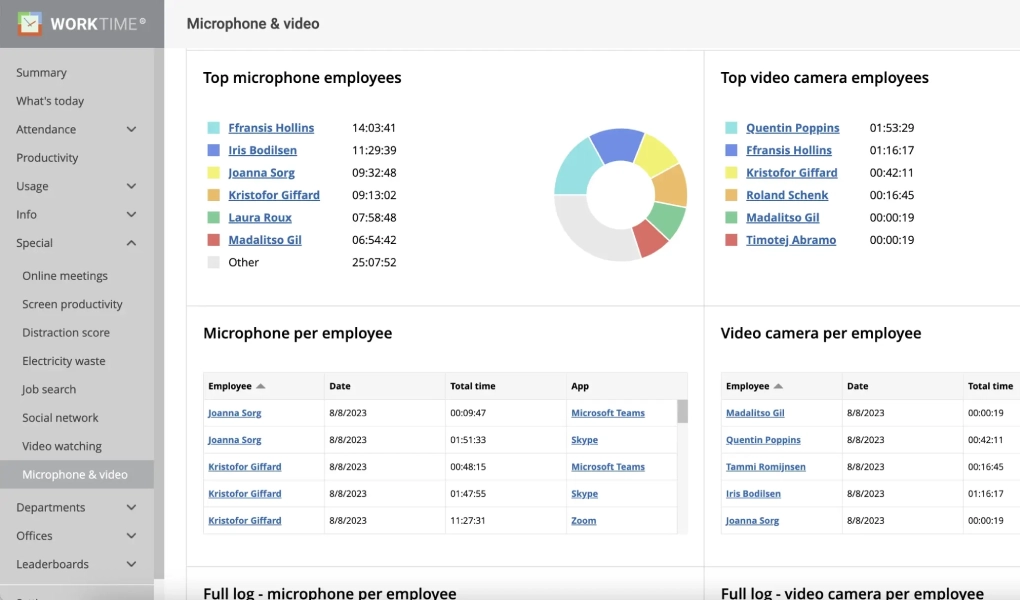The width and height of the screenshot is (1020, 600).
Task: Click Iris Bodilsen blue legend swatch
Action: tap(213, 150)
